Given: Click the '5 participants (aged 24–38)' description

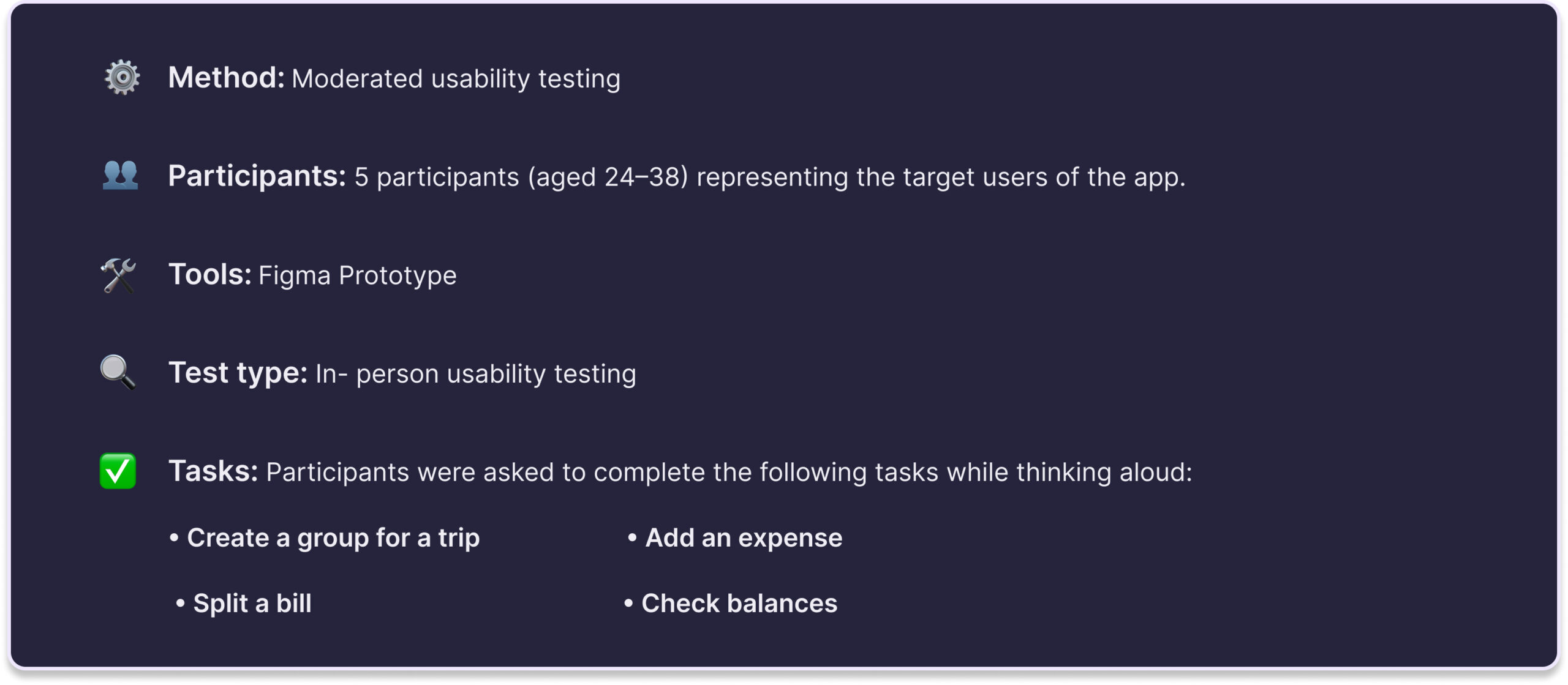Looking at the screenshot, I should pyautogui.click(x=521, y=178).
